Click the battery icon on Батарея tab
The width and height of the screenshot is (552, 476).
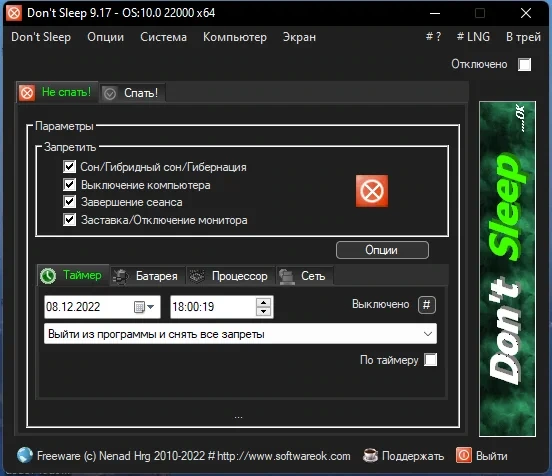coord(121,276)
